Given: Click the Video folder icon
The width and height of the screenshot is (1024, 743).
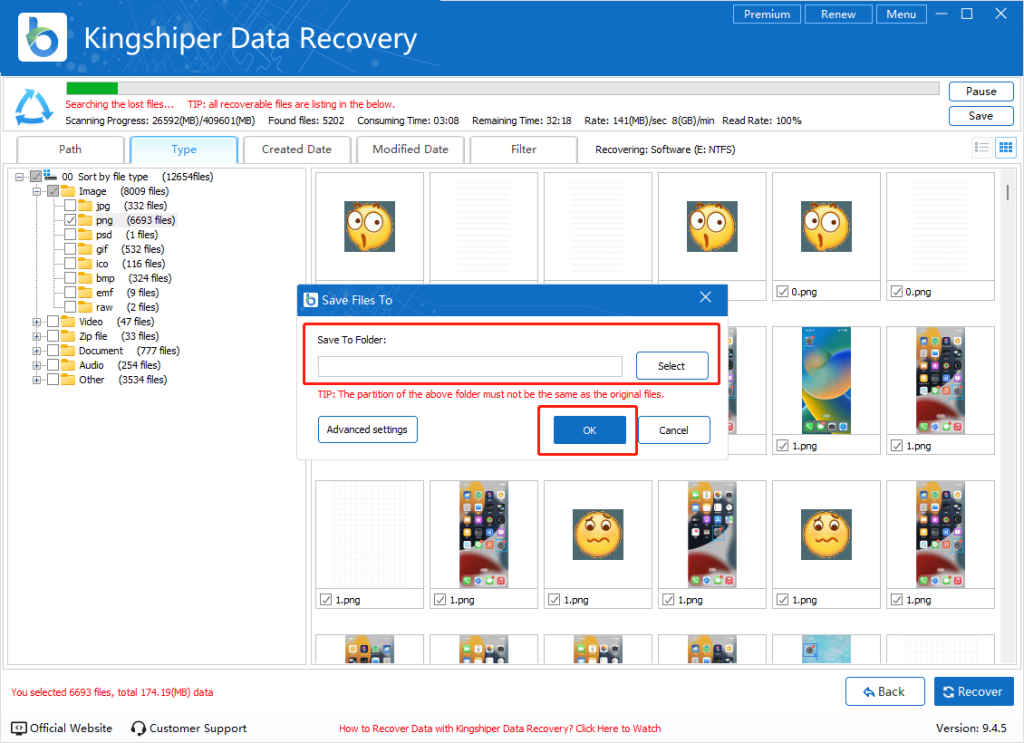Looking at the screenshot, I should (68, 321).
